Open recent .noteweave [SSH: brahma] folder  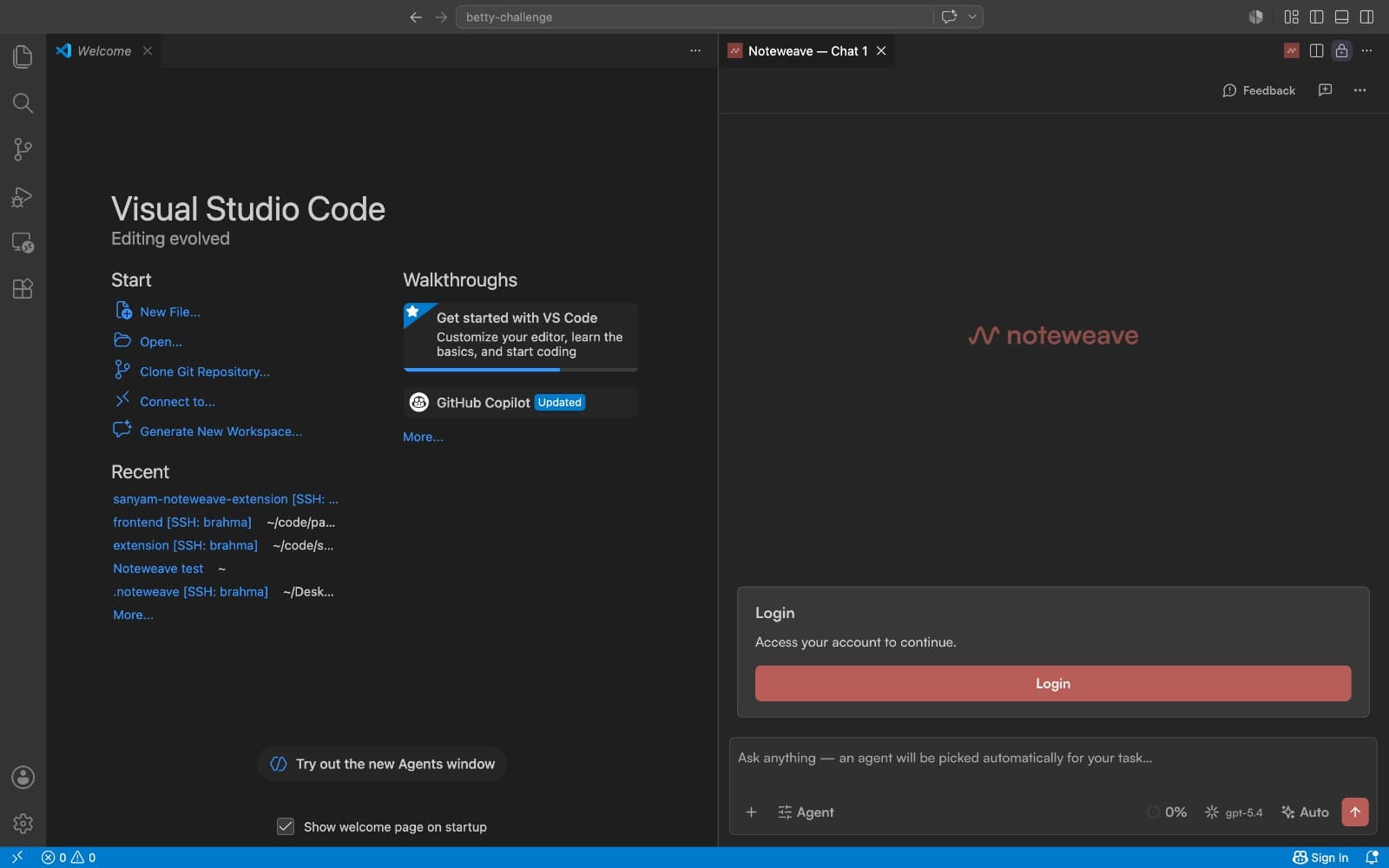(x=190, y=592)
